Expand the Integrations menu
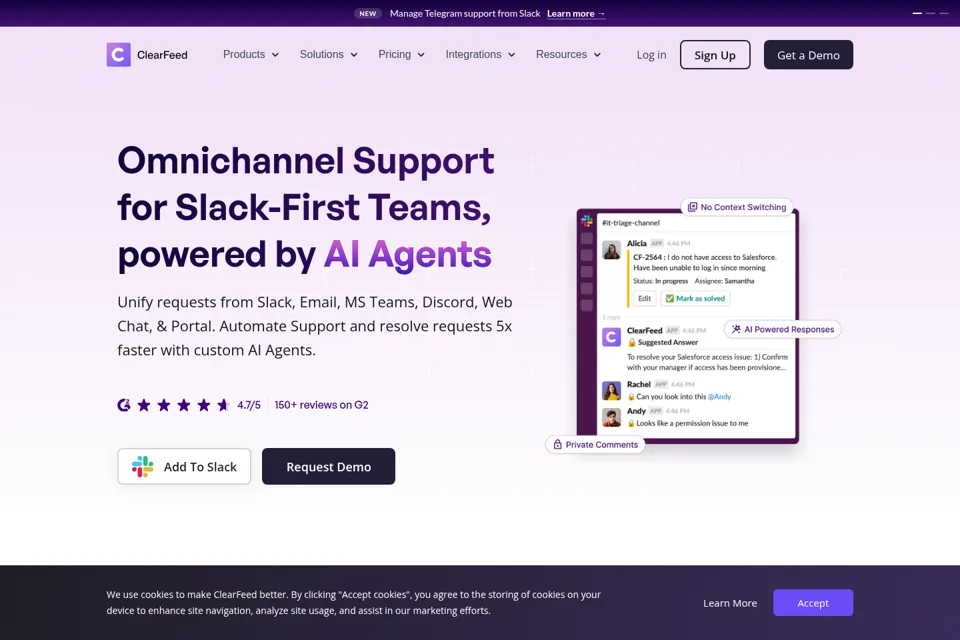Viewport: 960px width, 640px height. click(480, 55)
